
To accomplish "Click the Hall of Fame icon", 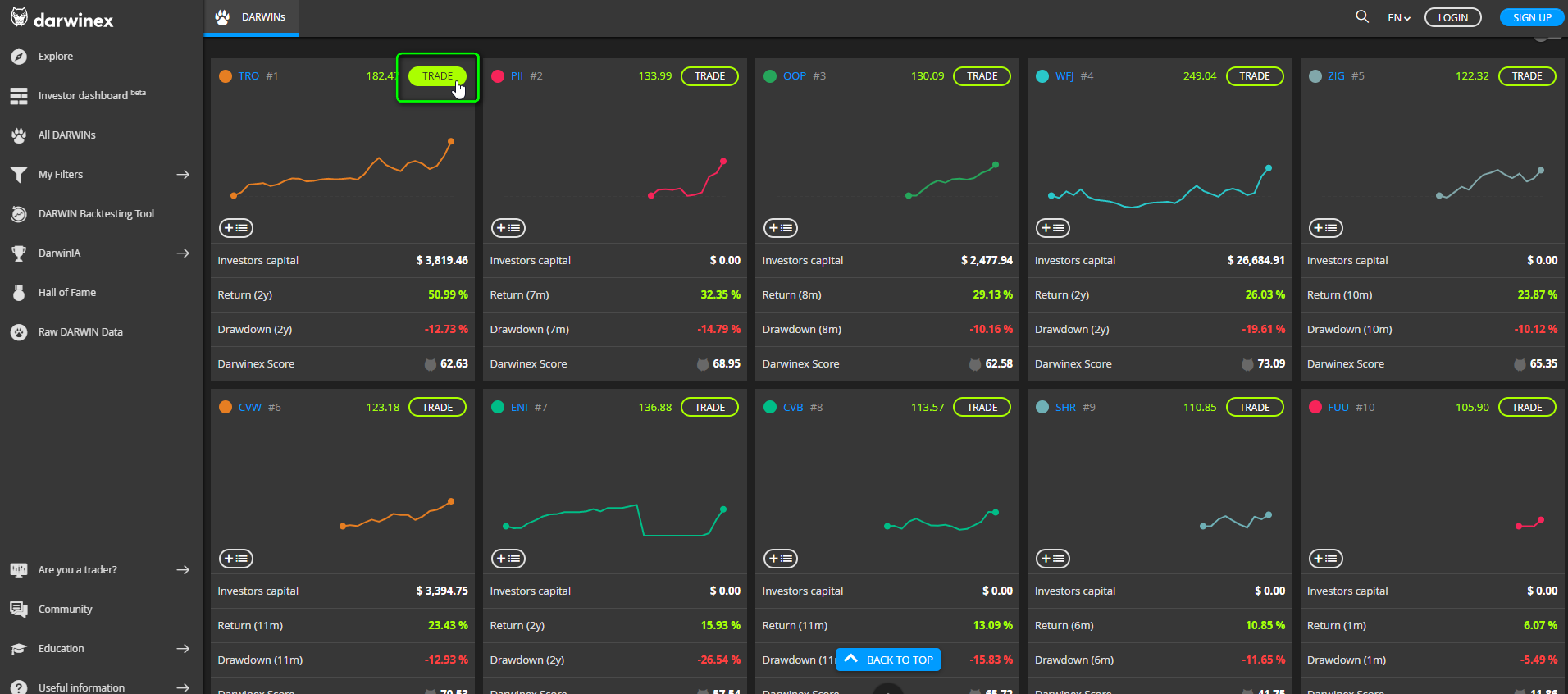I will 19,293.
